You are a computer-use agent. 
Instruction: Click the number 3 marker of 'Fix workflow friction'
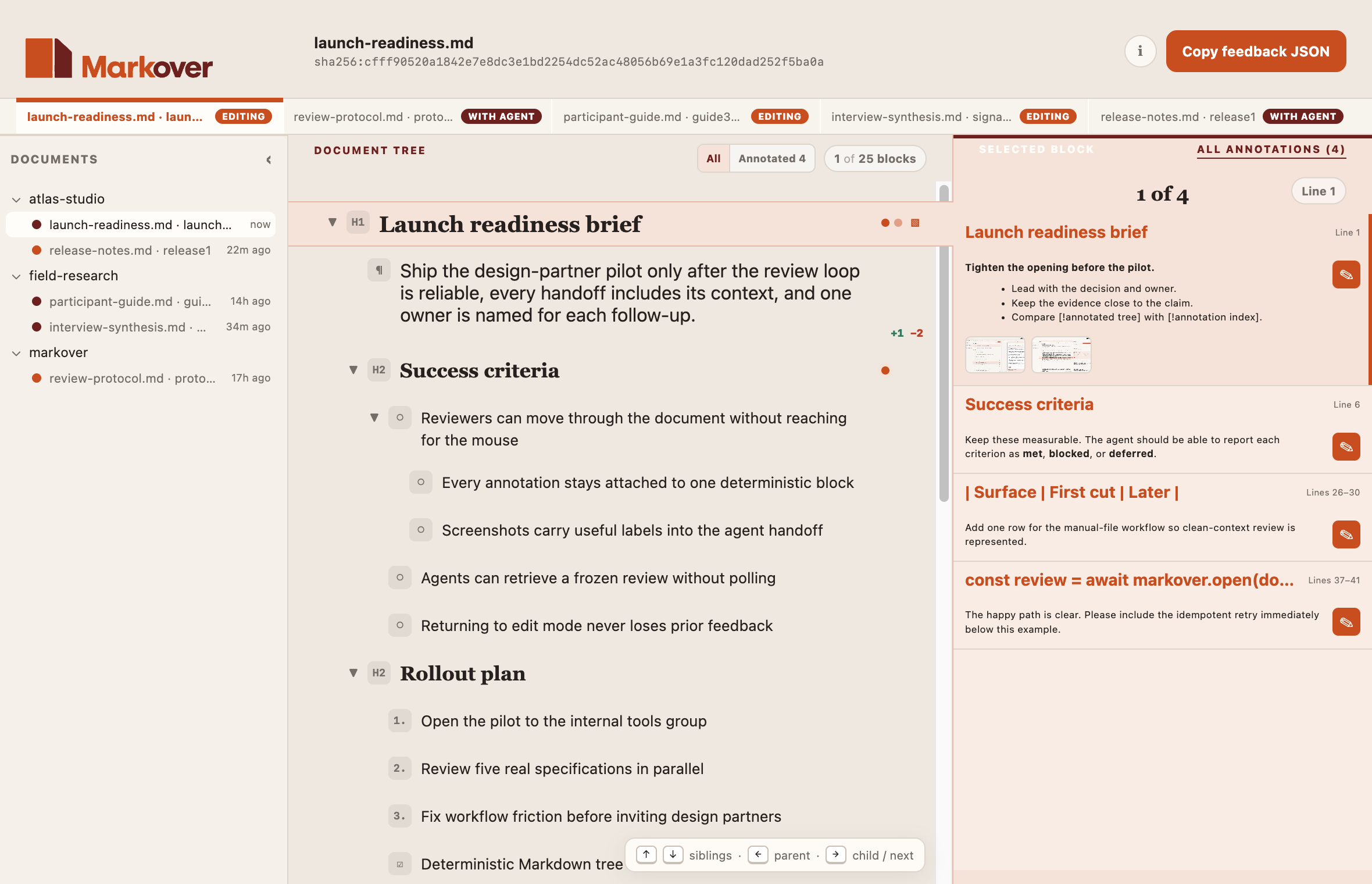[x=400, y=816]
